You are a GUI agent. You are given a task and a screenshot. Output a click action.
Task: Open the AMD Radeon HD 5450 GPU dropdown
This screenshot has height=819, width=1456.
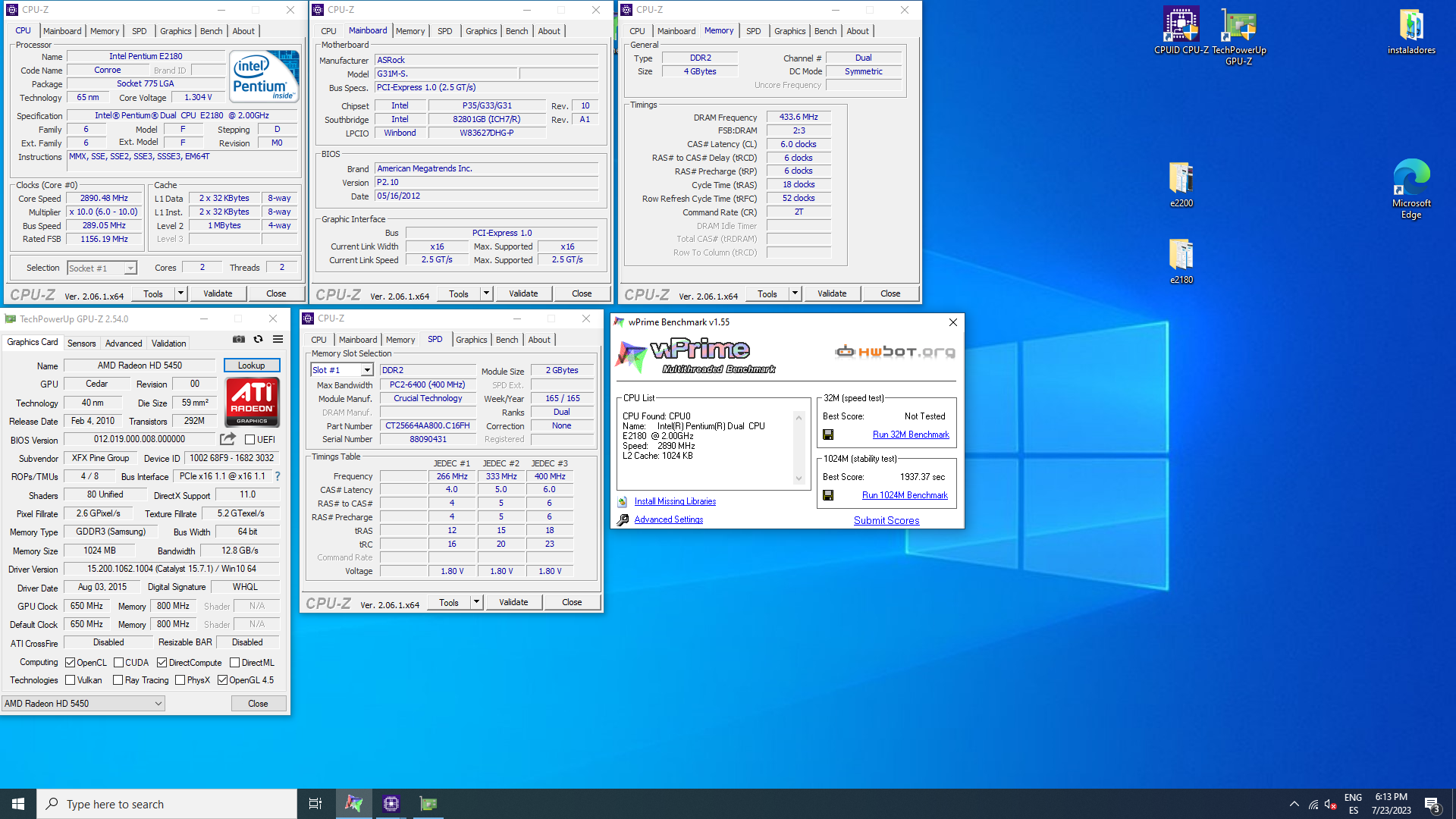pyautogui.click(x=83, y=704)
